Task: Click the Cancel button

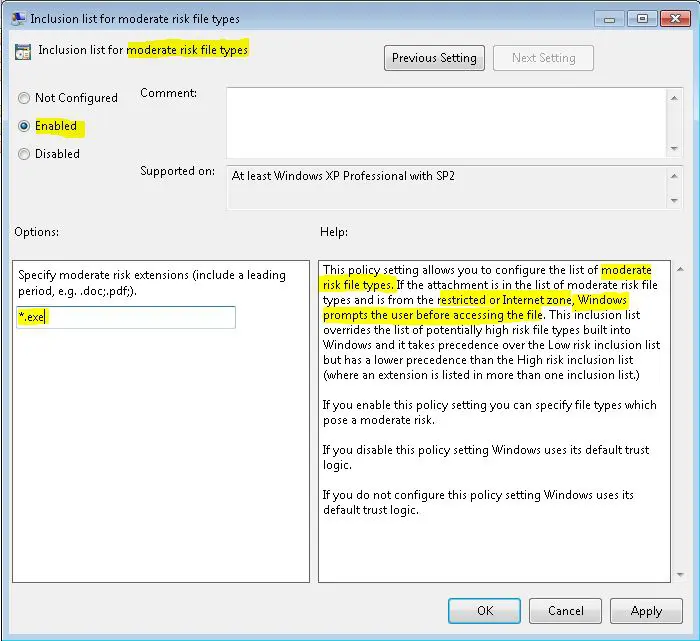Action: click(565, 611)
